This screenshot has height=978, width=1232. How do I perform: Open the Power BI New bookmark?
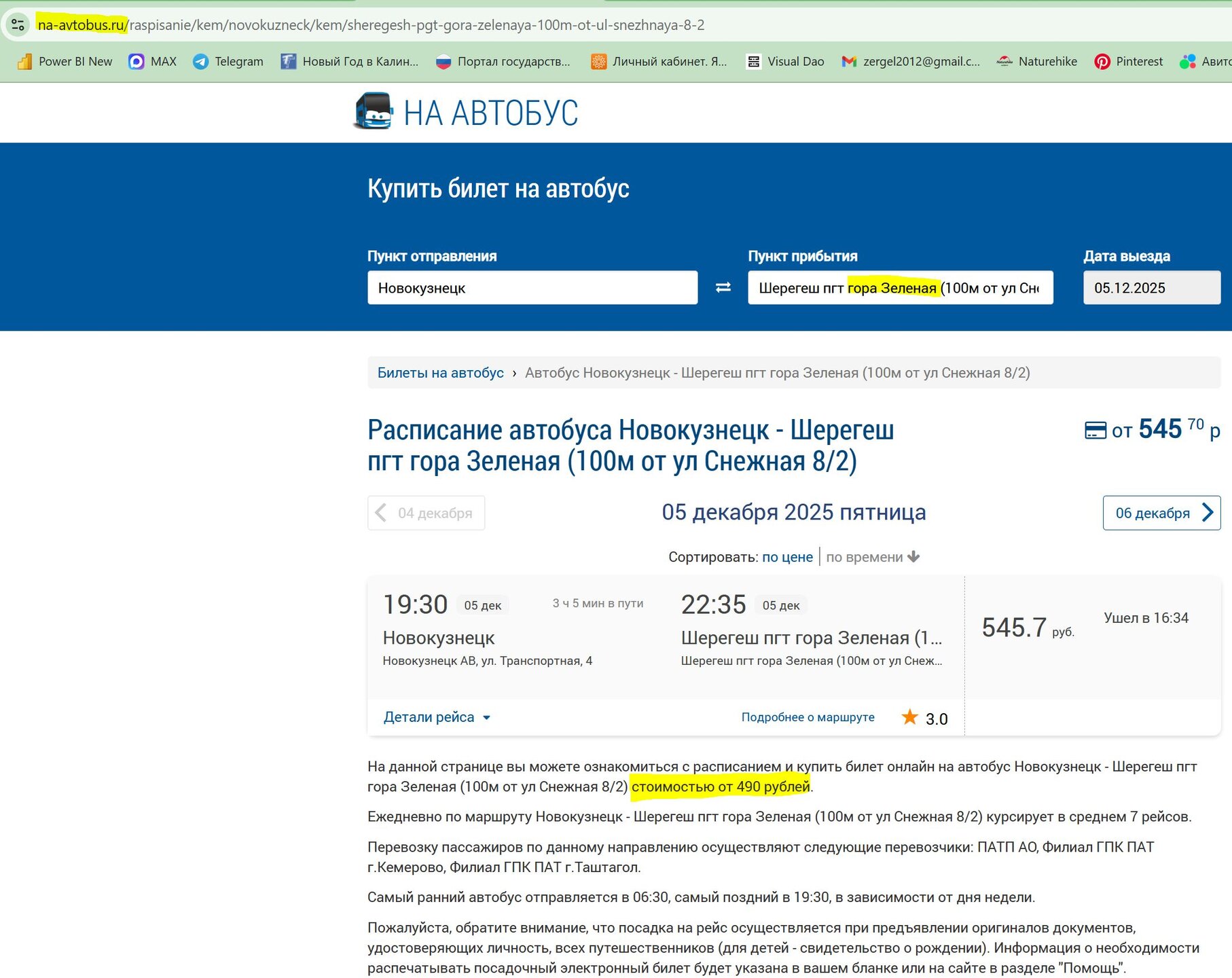65,62
